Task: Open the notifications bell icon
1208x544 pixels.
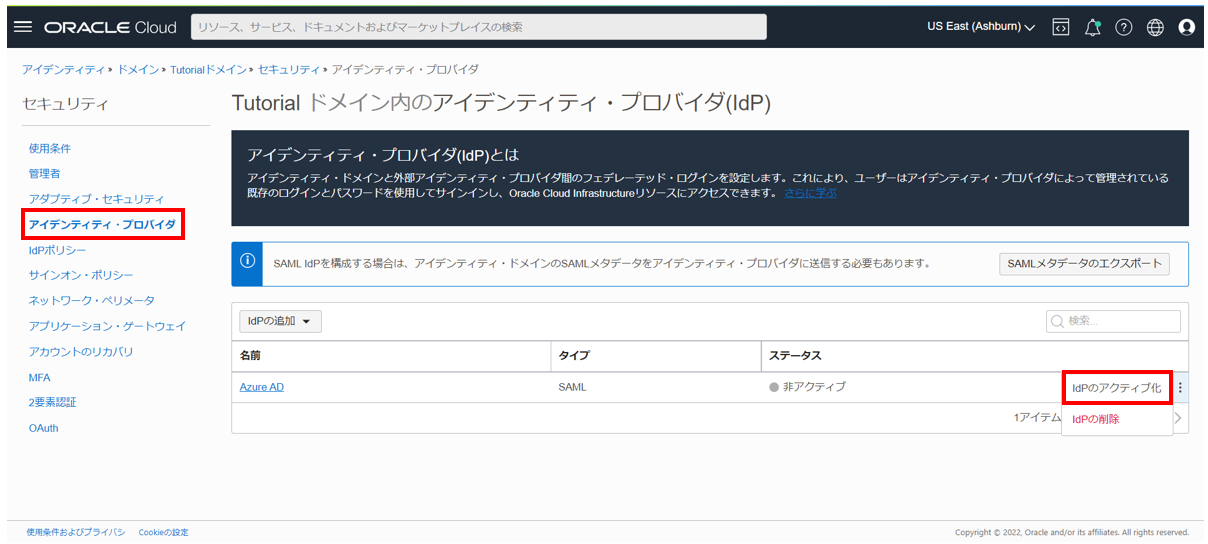Action: [x=1092, y=27]
